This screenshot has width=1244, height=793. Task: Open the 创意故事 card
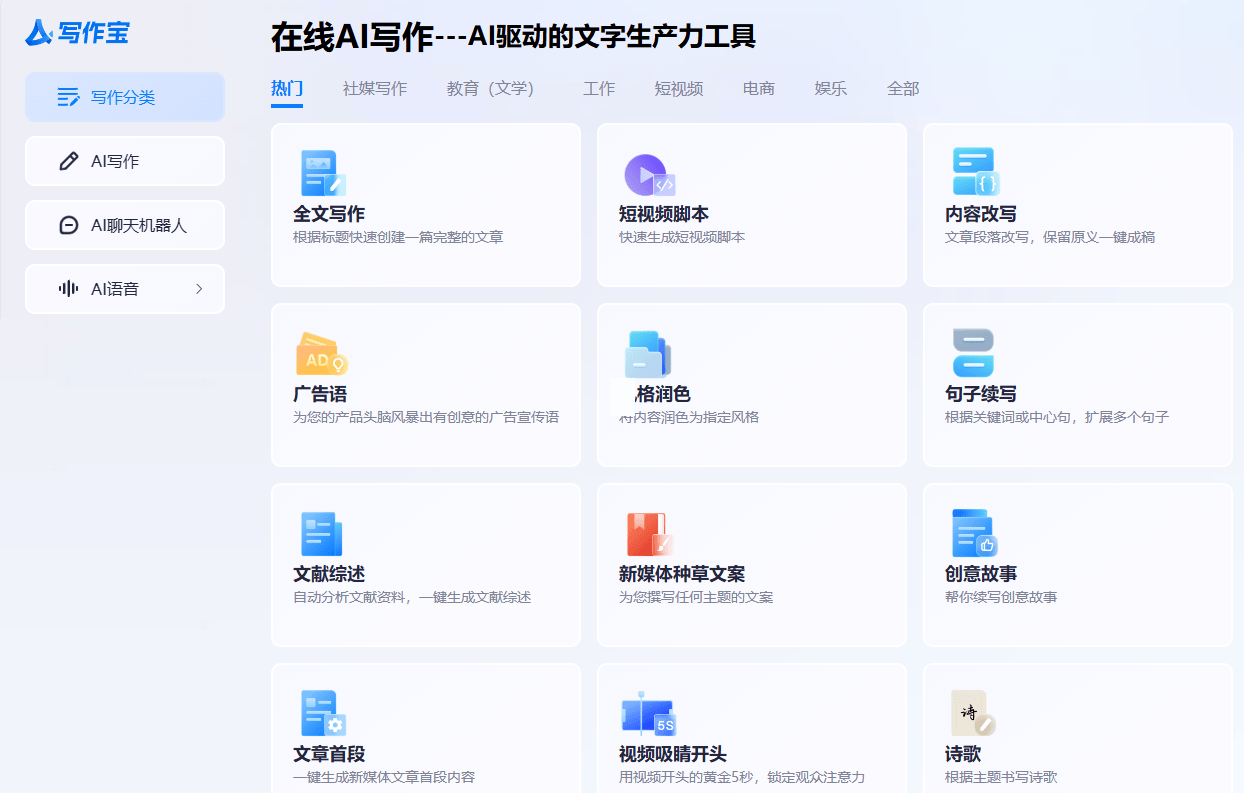click(1078, 564)
